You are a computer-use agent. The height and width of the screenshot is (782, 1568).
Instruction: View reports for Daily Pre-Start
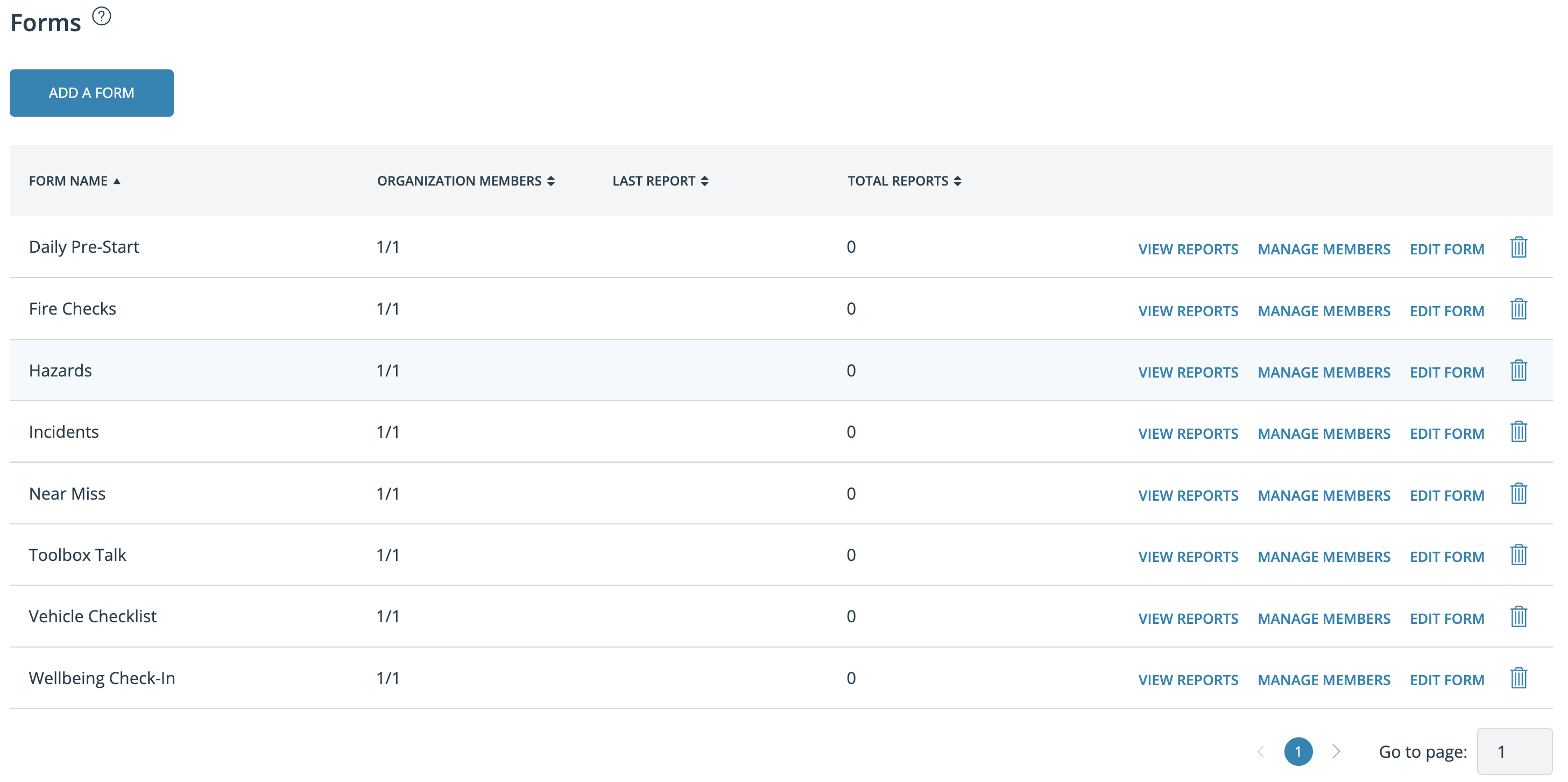(1188, 249)
